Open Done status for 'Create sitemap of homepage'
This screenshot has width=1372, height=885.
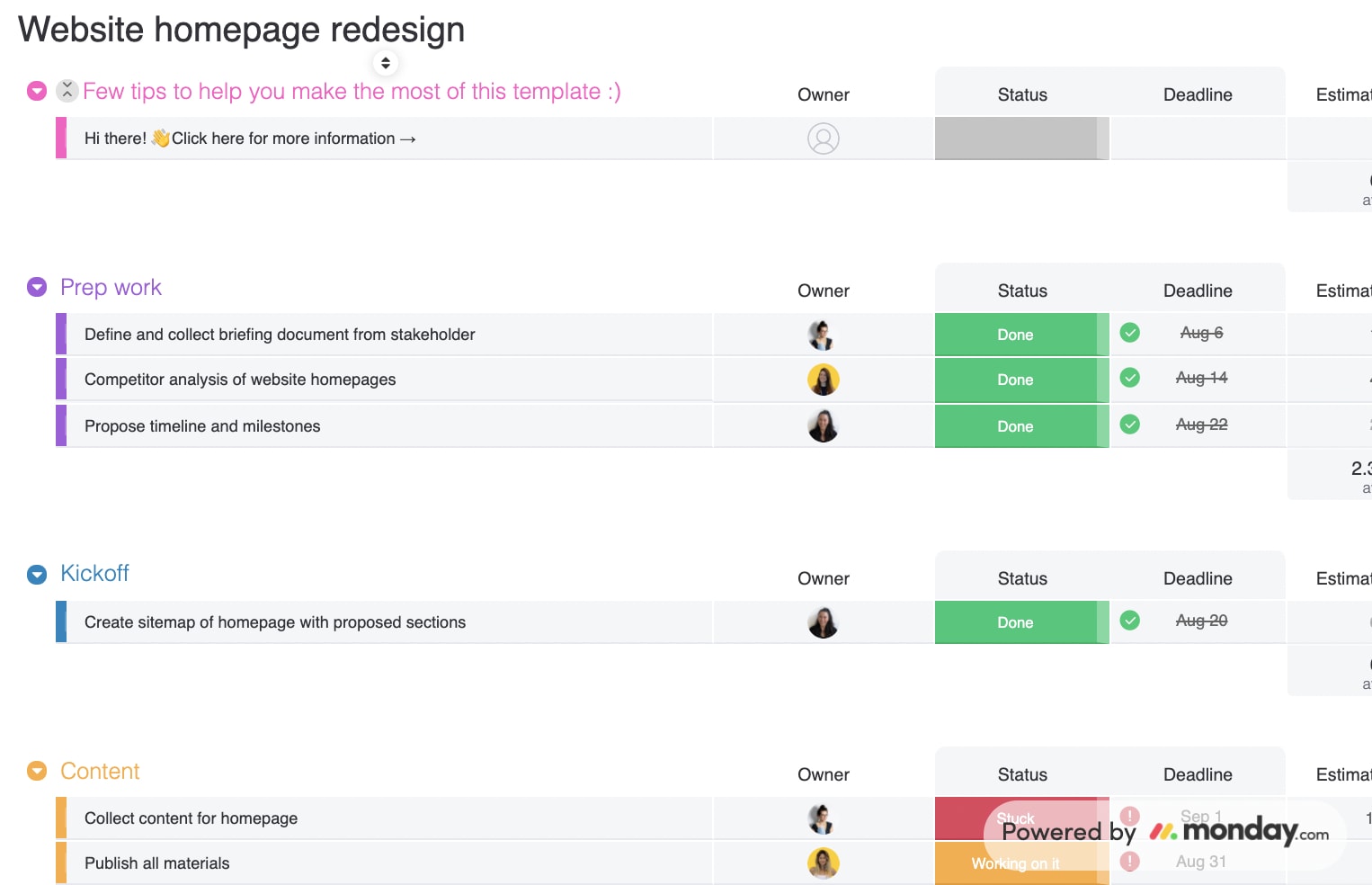(1021, 622)
